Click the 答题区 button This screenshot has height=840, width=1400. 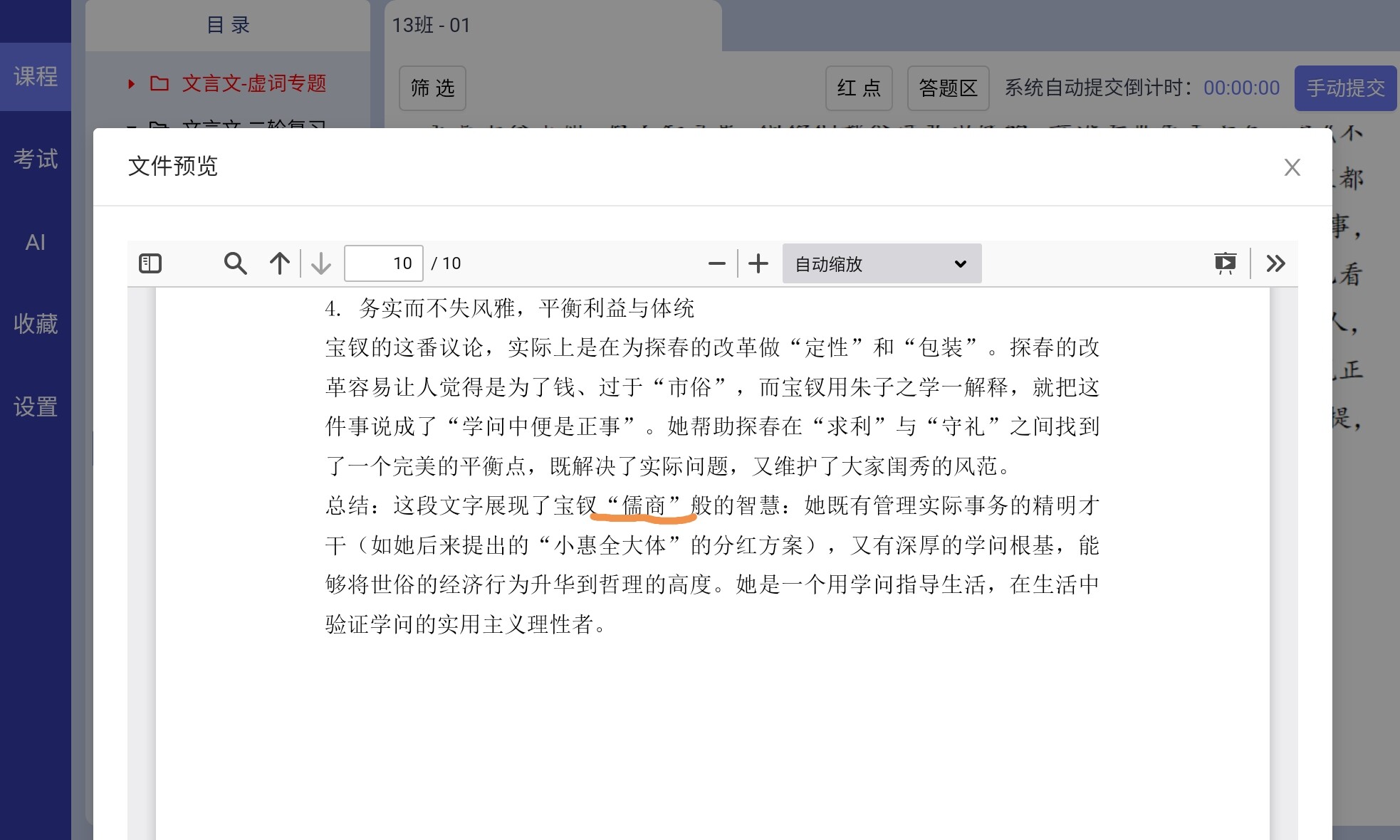coord(948,88)
